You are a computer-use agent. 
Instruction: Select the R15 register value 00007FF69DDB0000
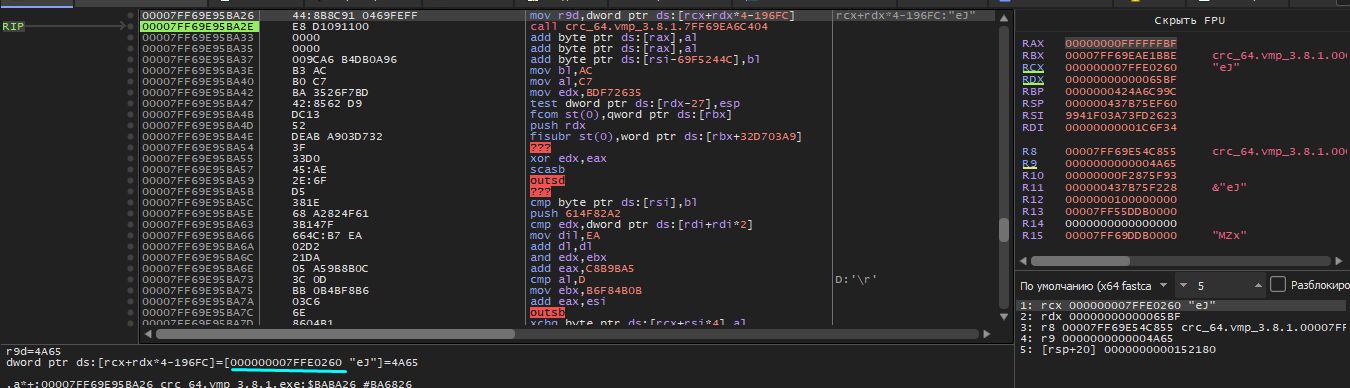pos(1120,235)
